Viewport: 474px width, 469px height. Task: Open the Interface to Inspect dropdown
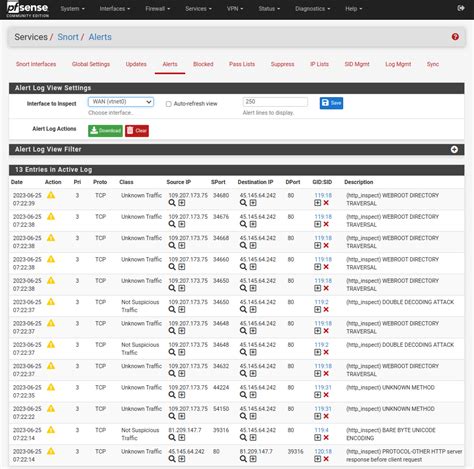click(x=121, y=102)
